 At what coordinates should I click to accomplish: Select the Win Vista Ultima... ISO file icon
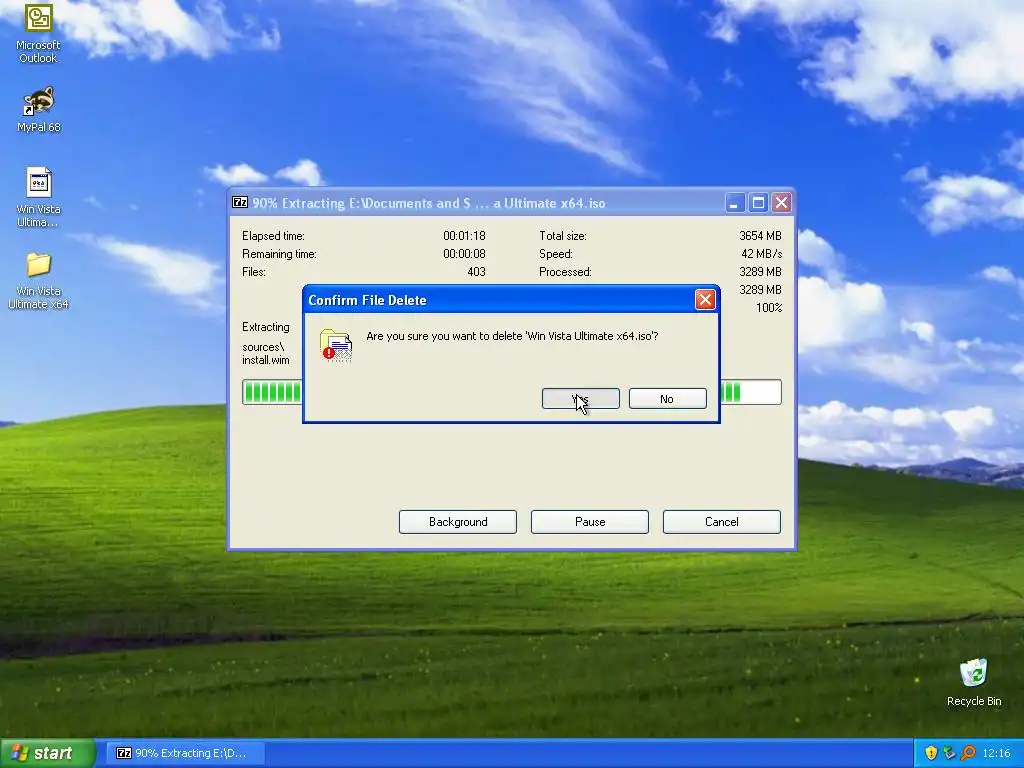point(38,197)
